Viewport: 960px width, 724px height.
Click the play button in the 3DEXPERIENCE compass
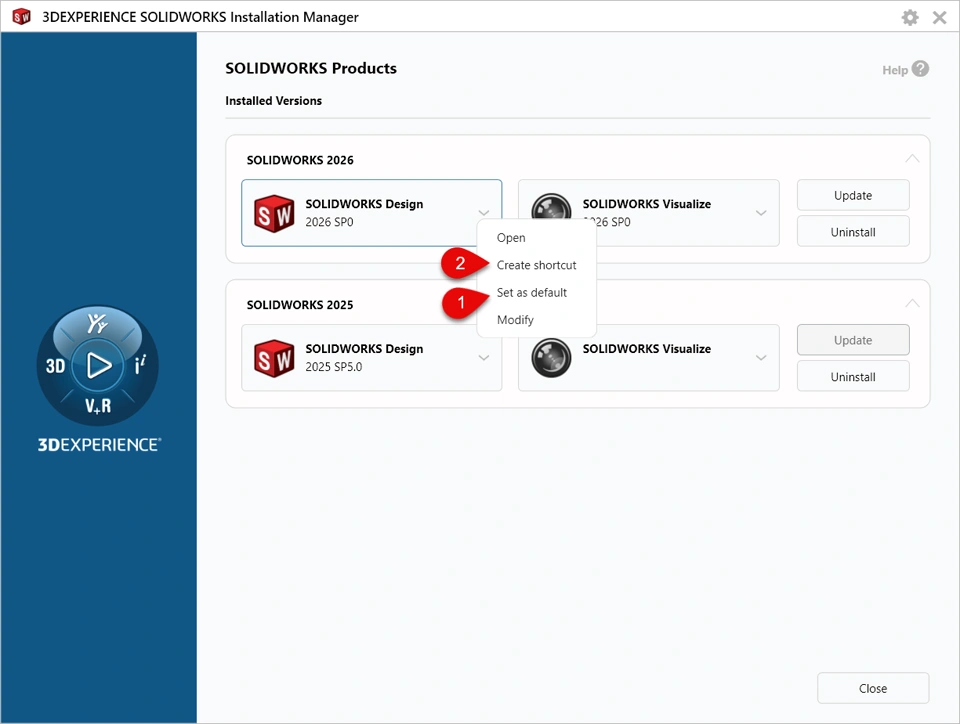pyautogui.click(x=98, y=365)
